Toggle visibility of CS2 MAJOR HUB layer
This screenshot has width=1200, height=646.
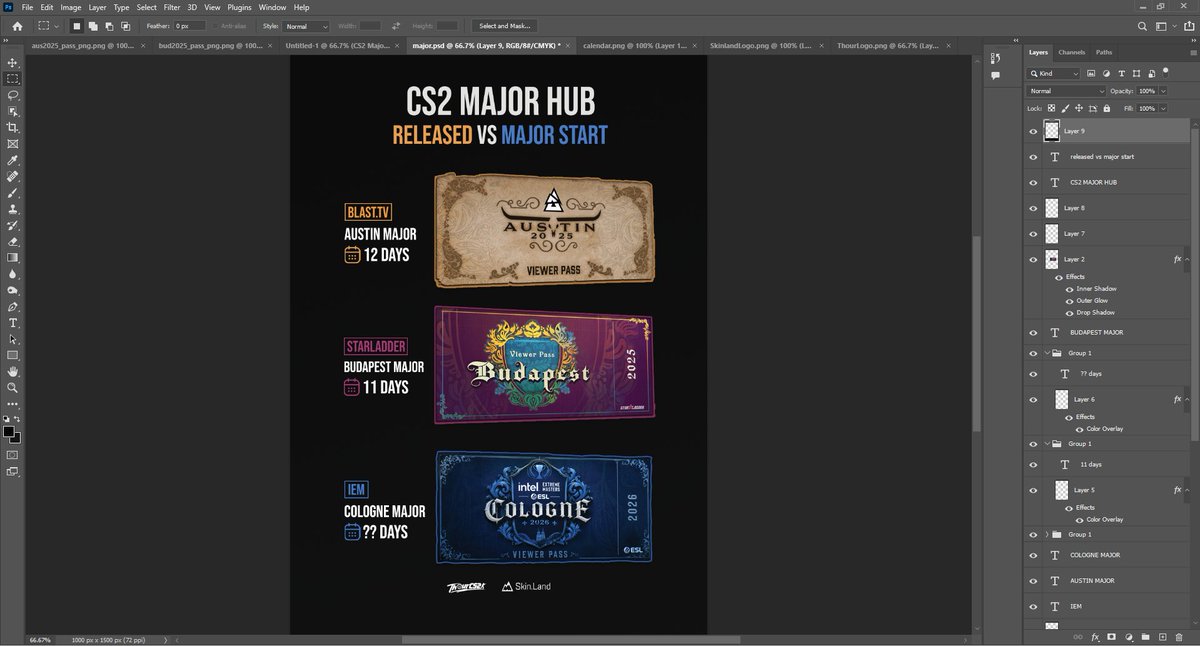coord(1033,183)
